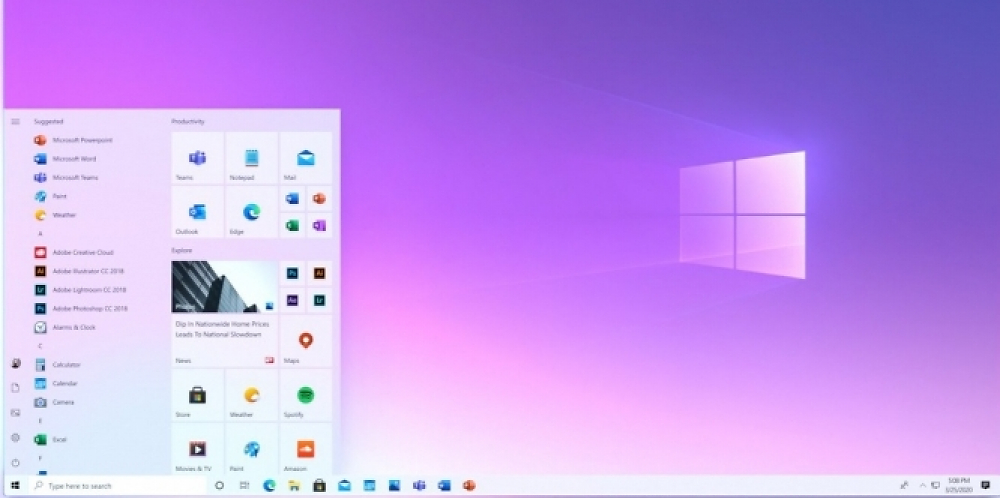Viewport: 1000px width, 498px height.
Task: Show hidden system tray icons chevron
Action: click(x=922, y=486)
